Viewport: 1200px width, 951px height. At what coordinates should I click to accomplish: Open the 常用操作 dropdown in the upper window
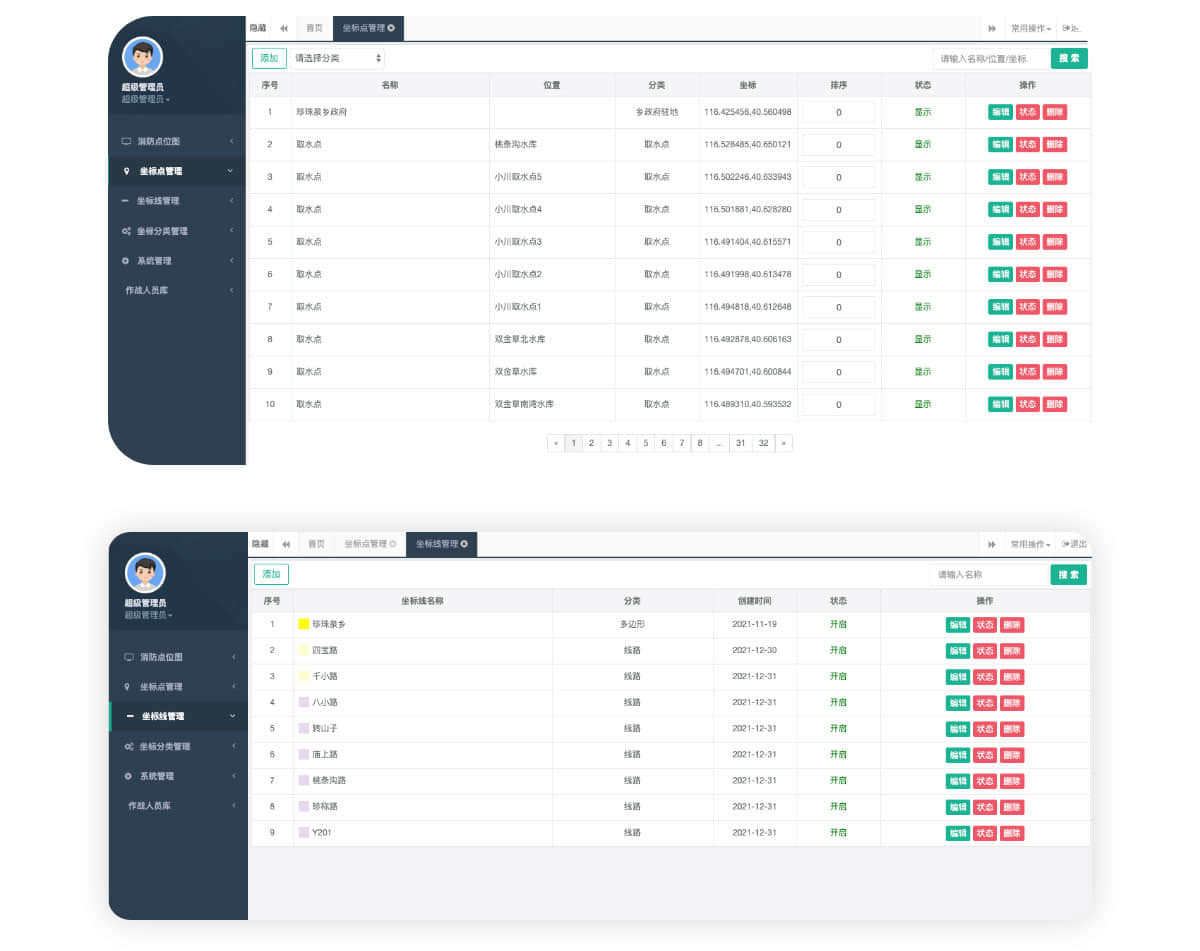[1030, 29]
